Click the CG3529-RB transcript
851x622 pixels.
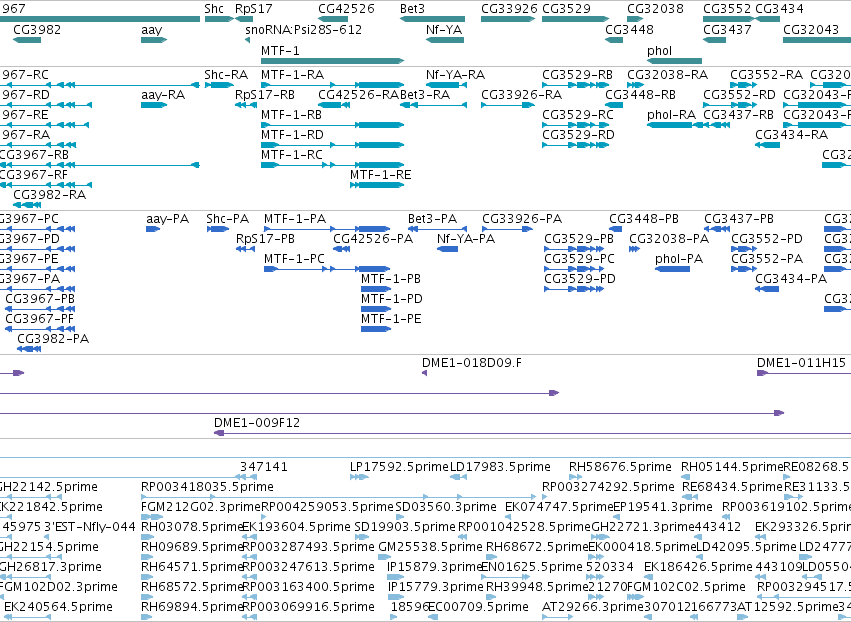coord(575,85)
